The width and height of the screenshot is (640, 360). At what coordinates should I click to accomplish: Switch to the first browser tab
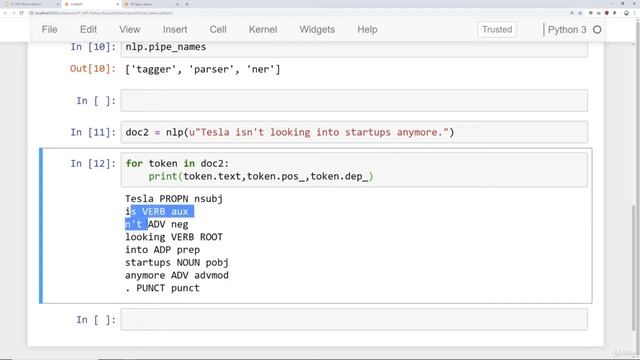coord(30,4)
